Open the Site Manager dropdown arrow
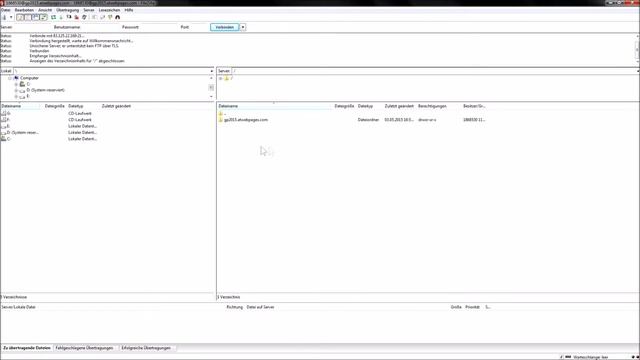 (x=11, y=17)
